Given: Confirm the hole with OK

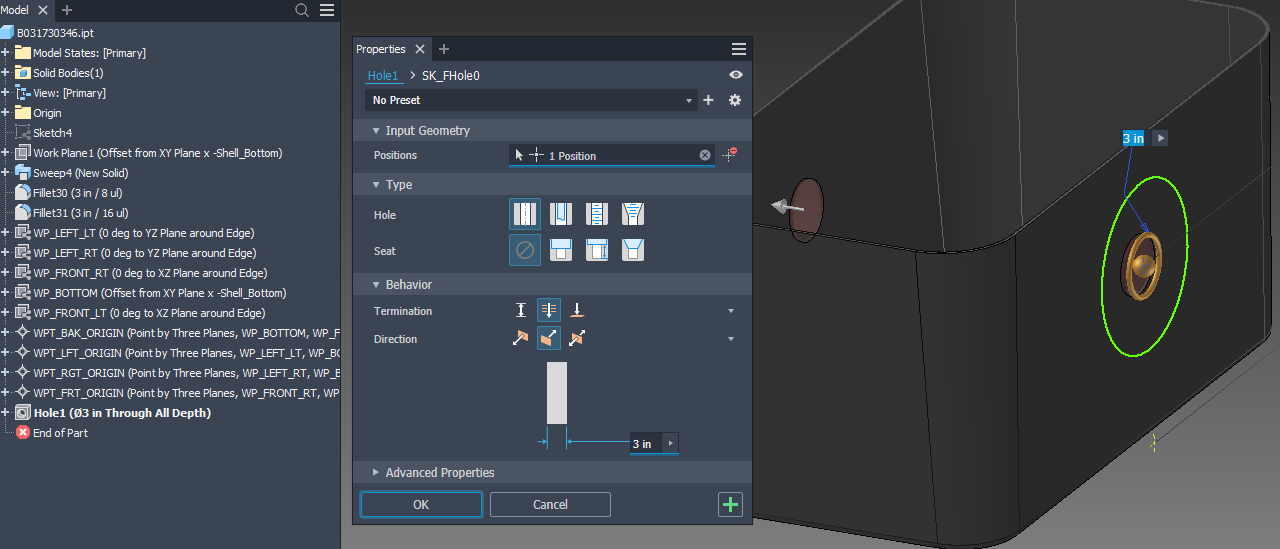Looking at the screenshot, I should point(421,505).
